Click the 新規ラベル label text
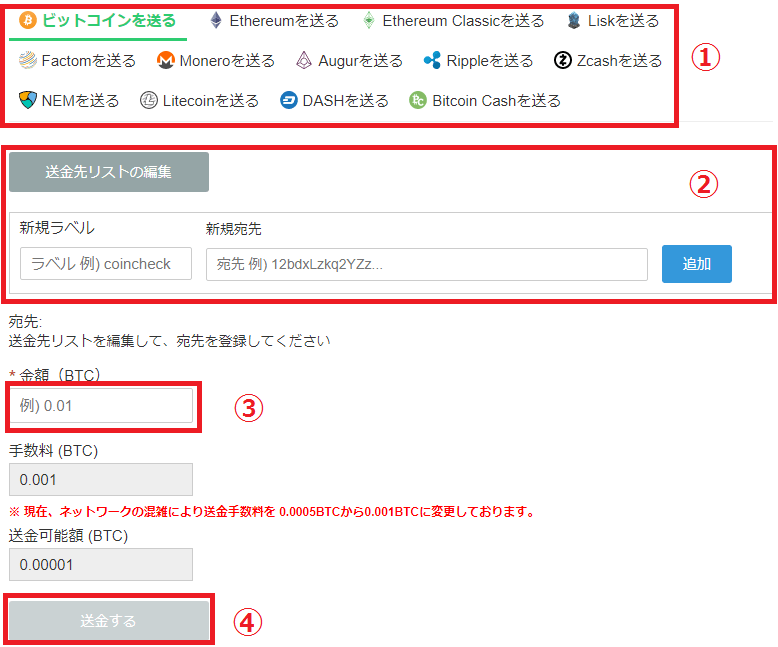778x647 pixels. coord(57,228)
